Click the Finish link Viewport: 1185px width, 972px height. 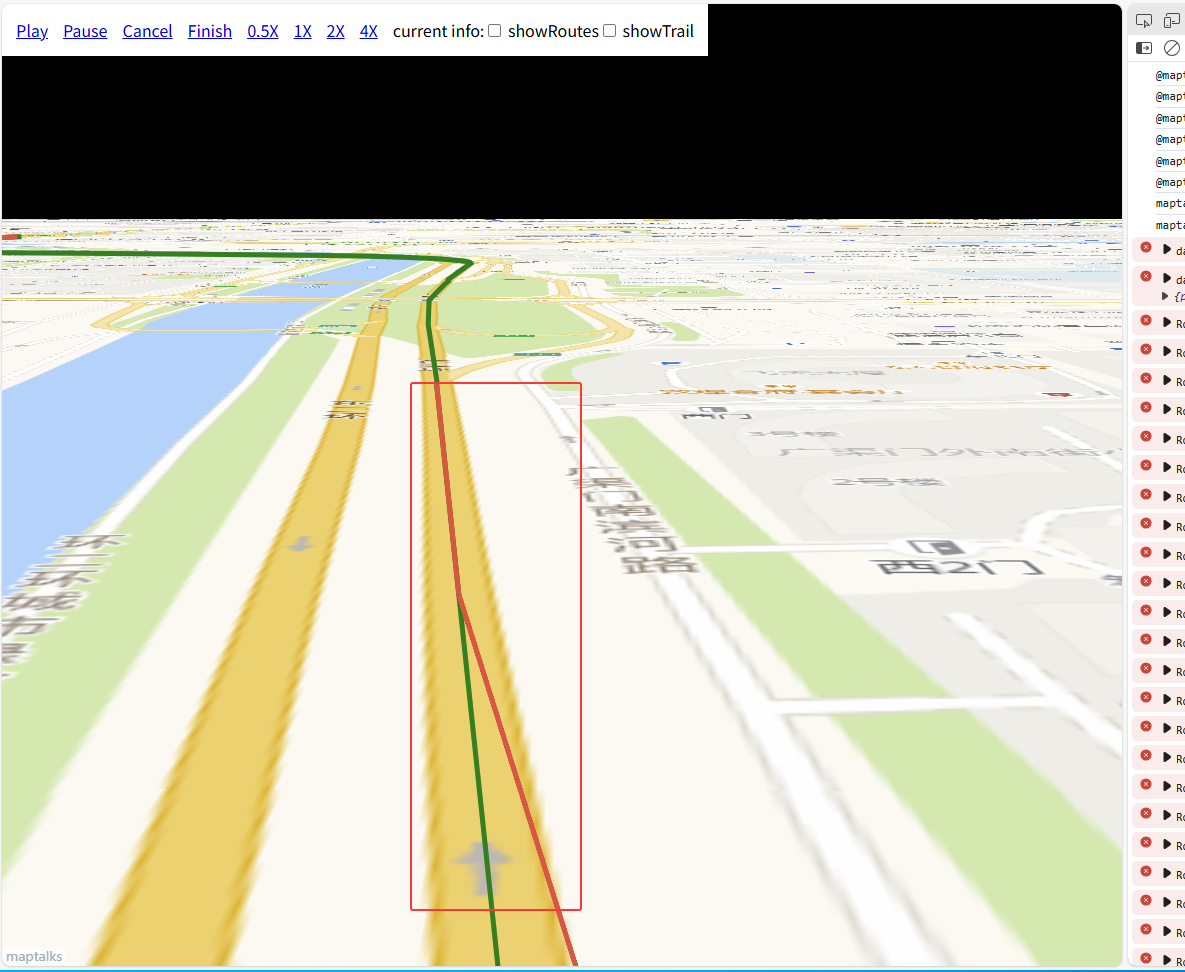pos(209,31)
